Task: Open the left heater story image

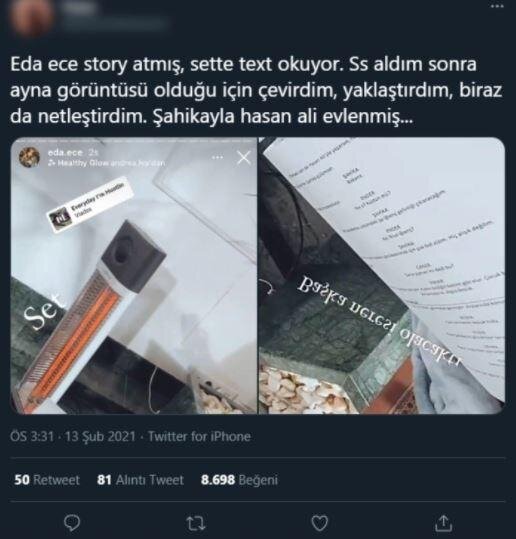Action: tap(134, 275)
